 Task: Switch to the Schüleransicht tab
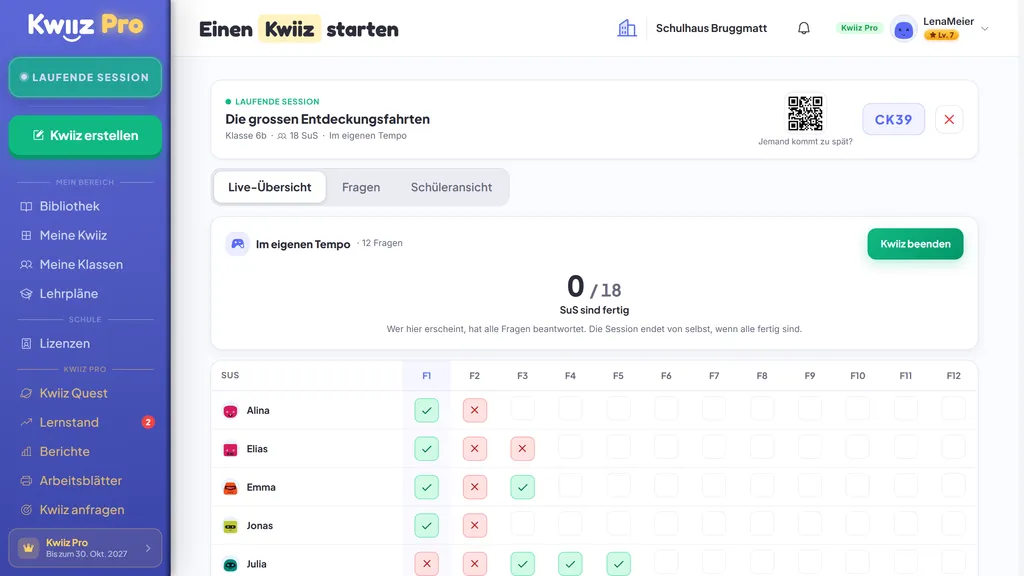451,187
